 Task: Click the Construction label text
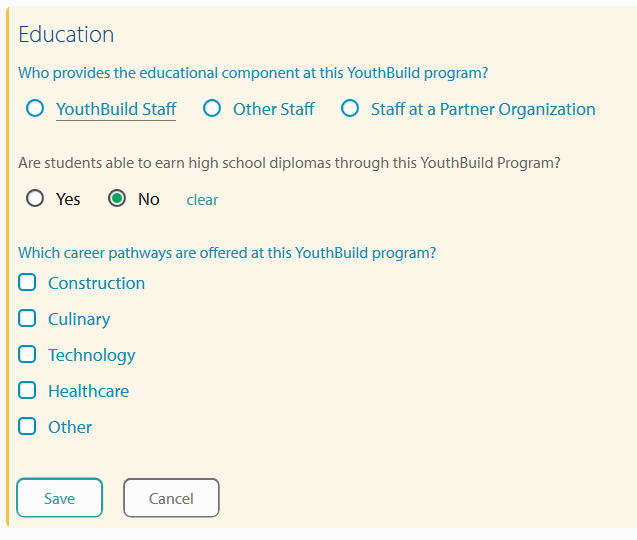[x=96, y=283]
